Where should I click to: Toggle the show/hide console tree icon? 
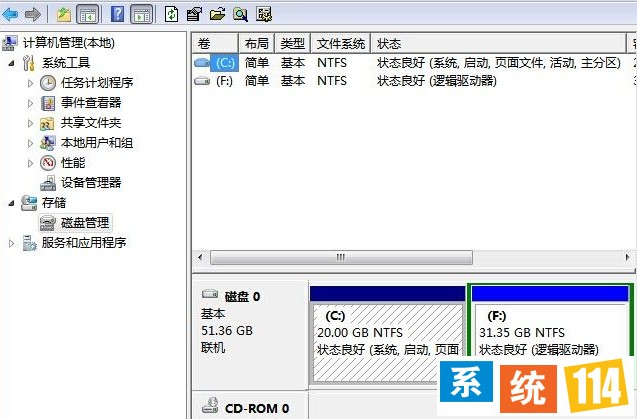pyautogui.click(x=88, y=14)
